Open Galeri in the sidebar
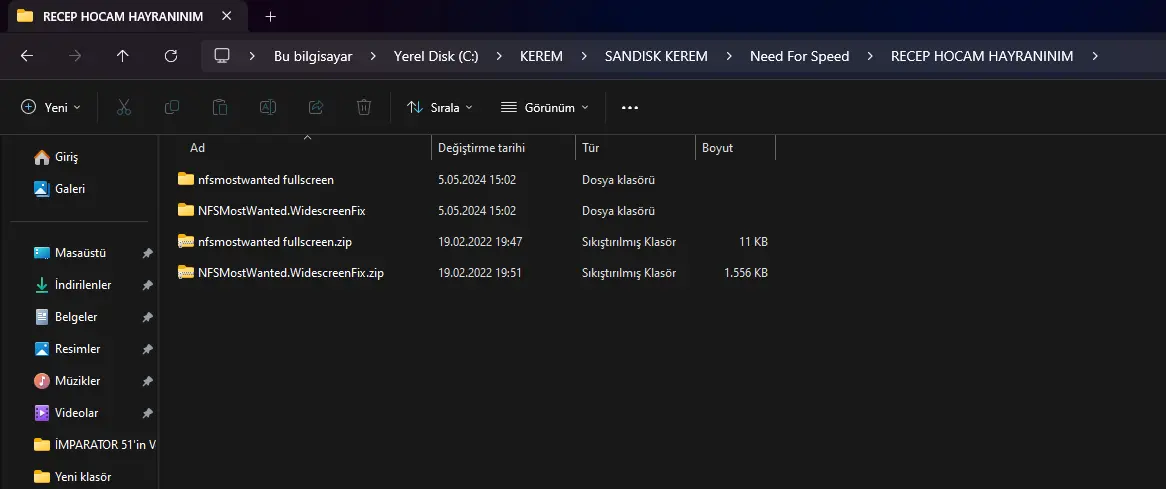The height and width of the screenshot is (489, 1166). coord(60,189)
